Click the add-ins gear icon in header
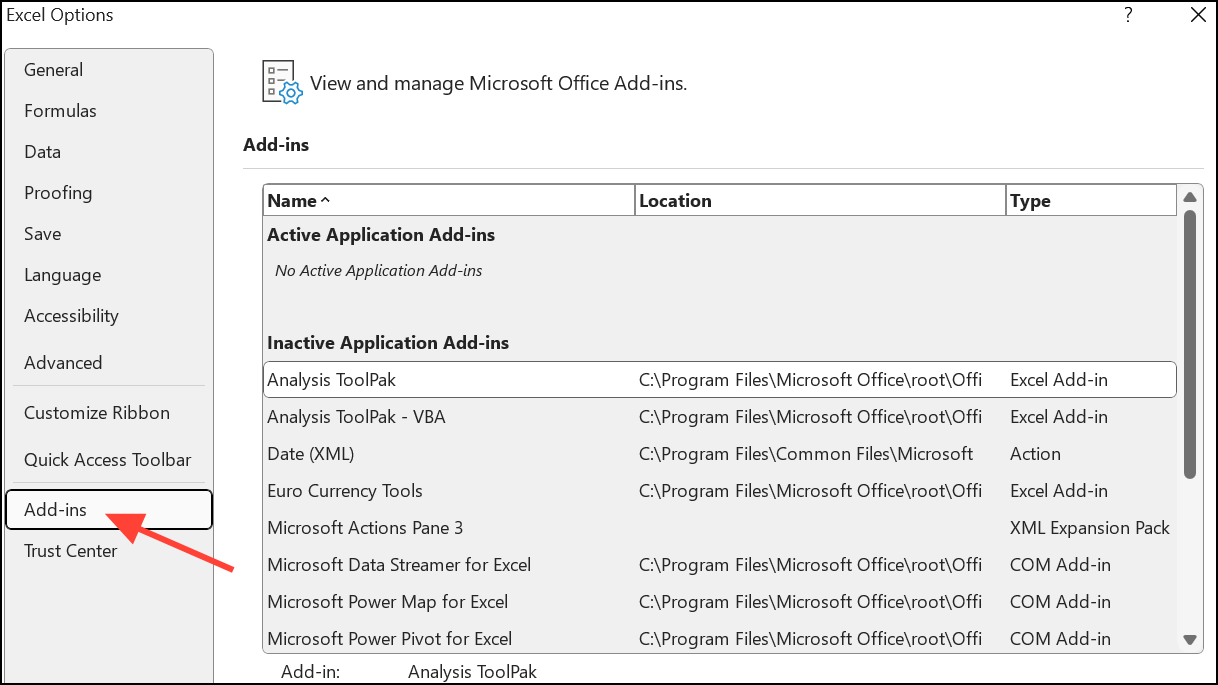Screen dimensions: 1218x685 (281, 83)
